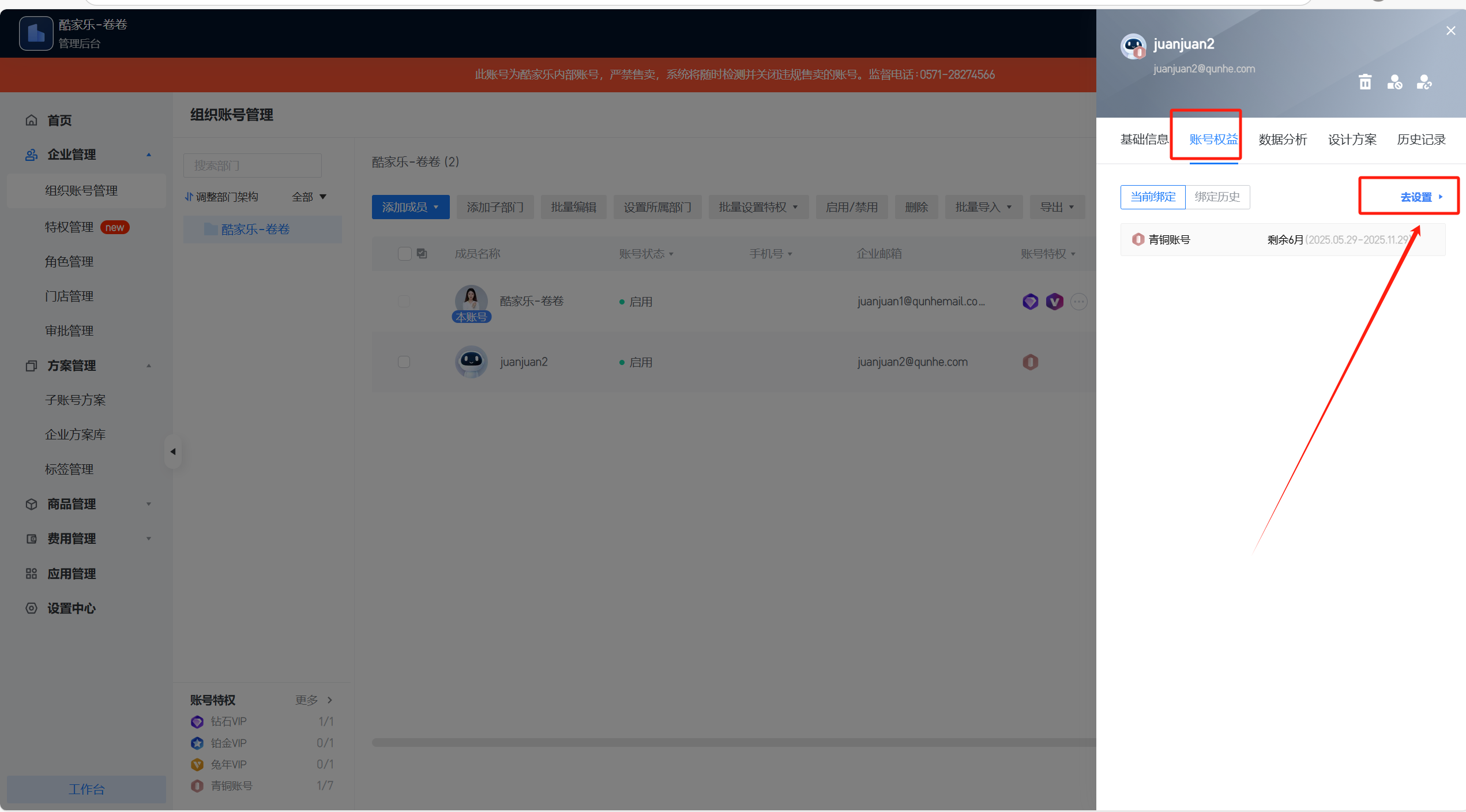The height and width of the screenshot is (812, 1466).
Task: Click the sidebar collapse arrow handle
Action: [x=173, y=452]
